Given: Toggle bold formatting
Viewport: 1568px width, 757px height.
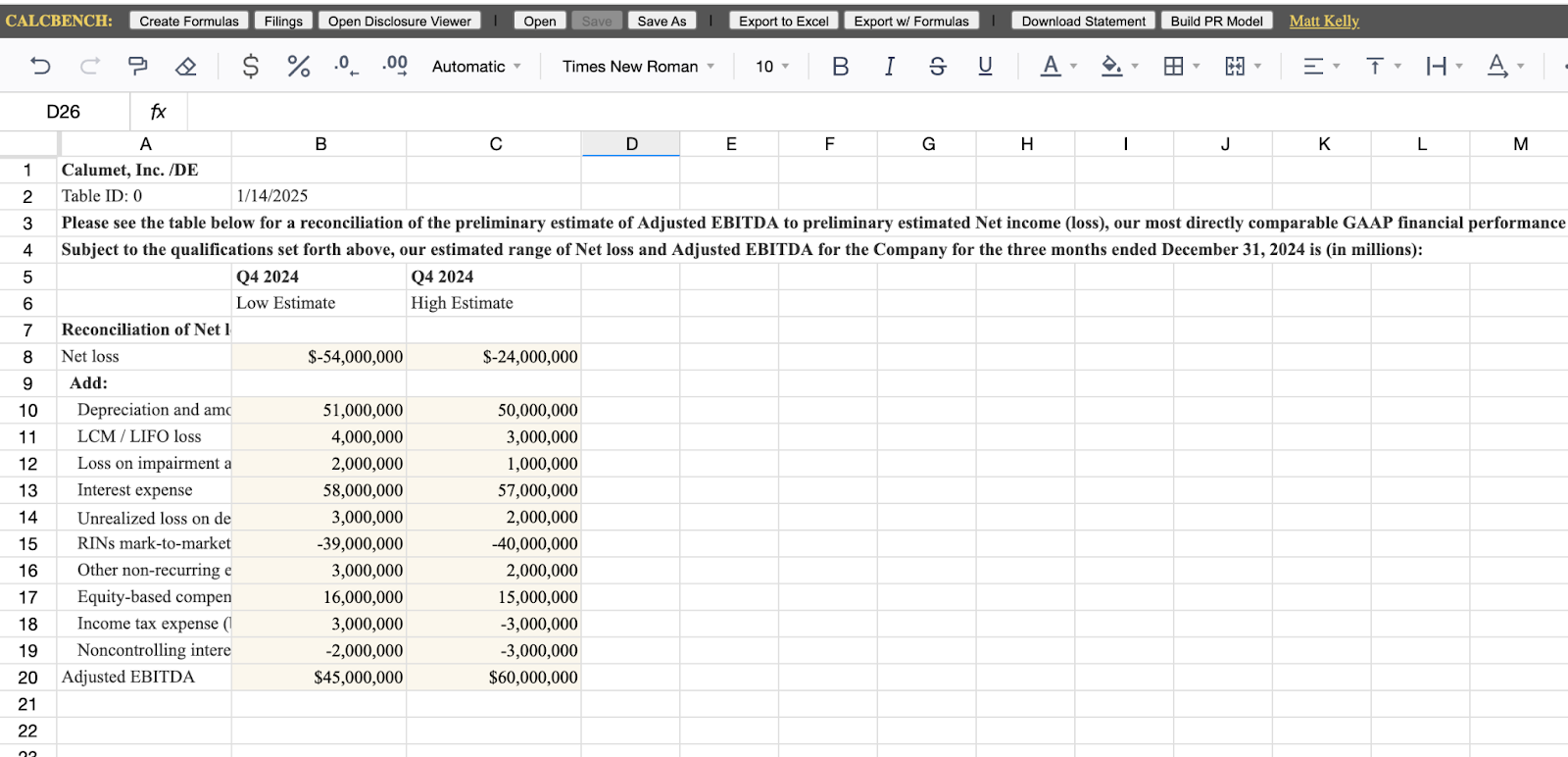Looking at the screenshot, I should pos(840,66).
